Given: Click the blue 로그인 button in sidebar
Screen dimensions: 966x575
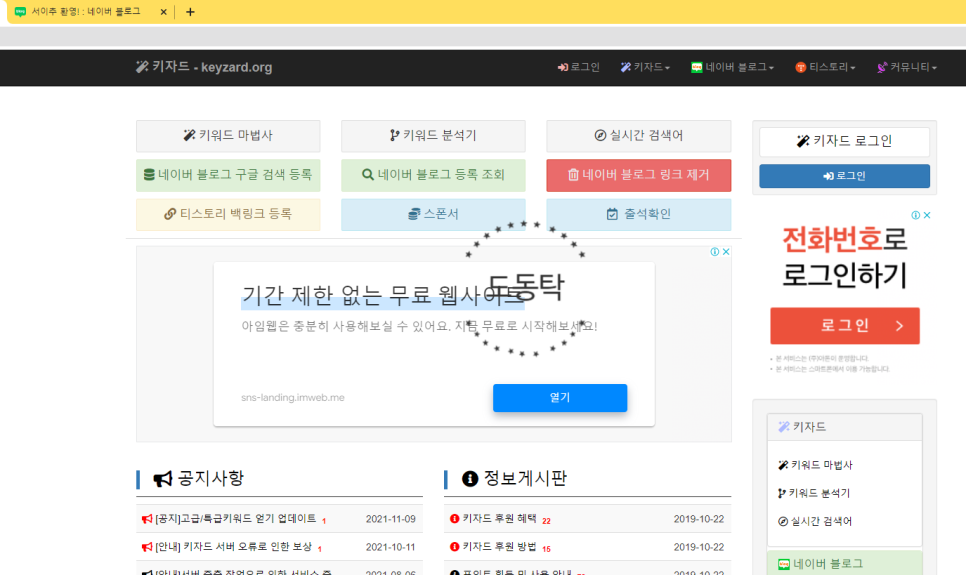Looking at the screenshot, I should point(844,176).
